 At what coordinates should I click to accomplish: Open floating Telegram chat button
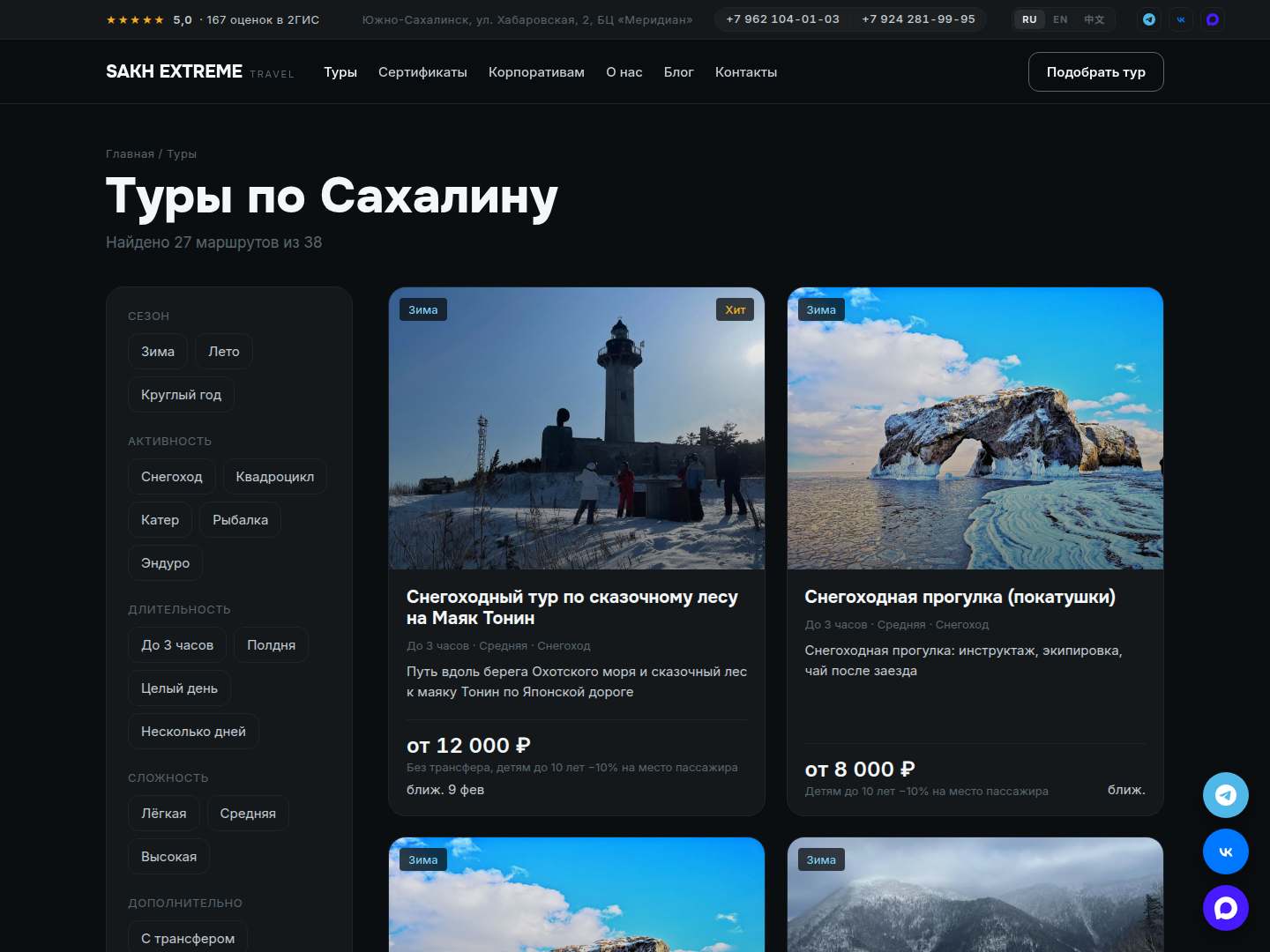1226,795
